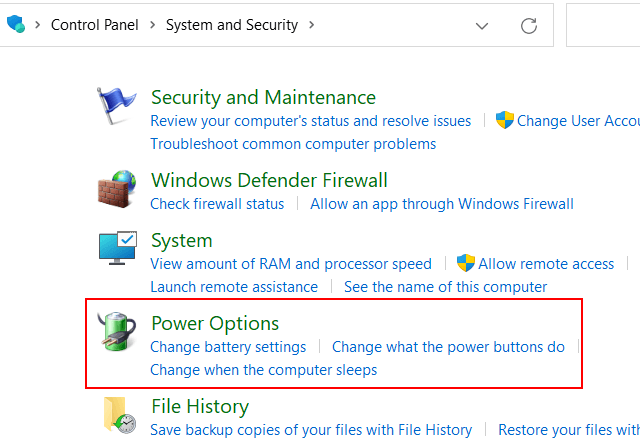The width and height of the screenshot is (640, 444).
Task: Open the Security and Maintenance flag icon
Action: pyautogui.click(x=116, y=106)
